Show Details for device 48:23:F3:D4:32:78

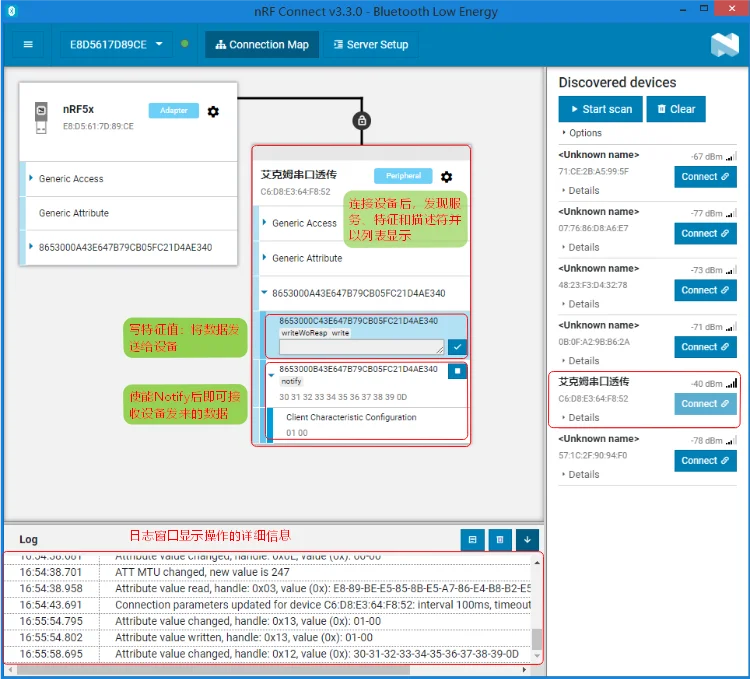[x=580, y=304]
